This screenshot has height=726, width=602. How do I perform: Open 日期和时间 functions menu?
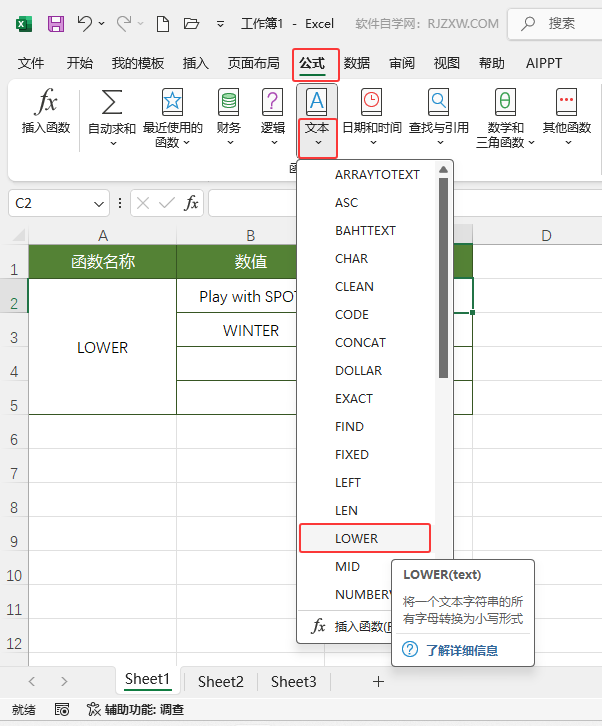(372, 118)
